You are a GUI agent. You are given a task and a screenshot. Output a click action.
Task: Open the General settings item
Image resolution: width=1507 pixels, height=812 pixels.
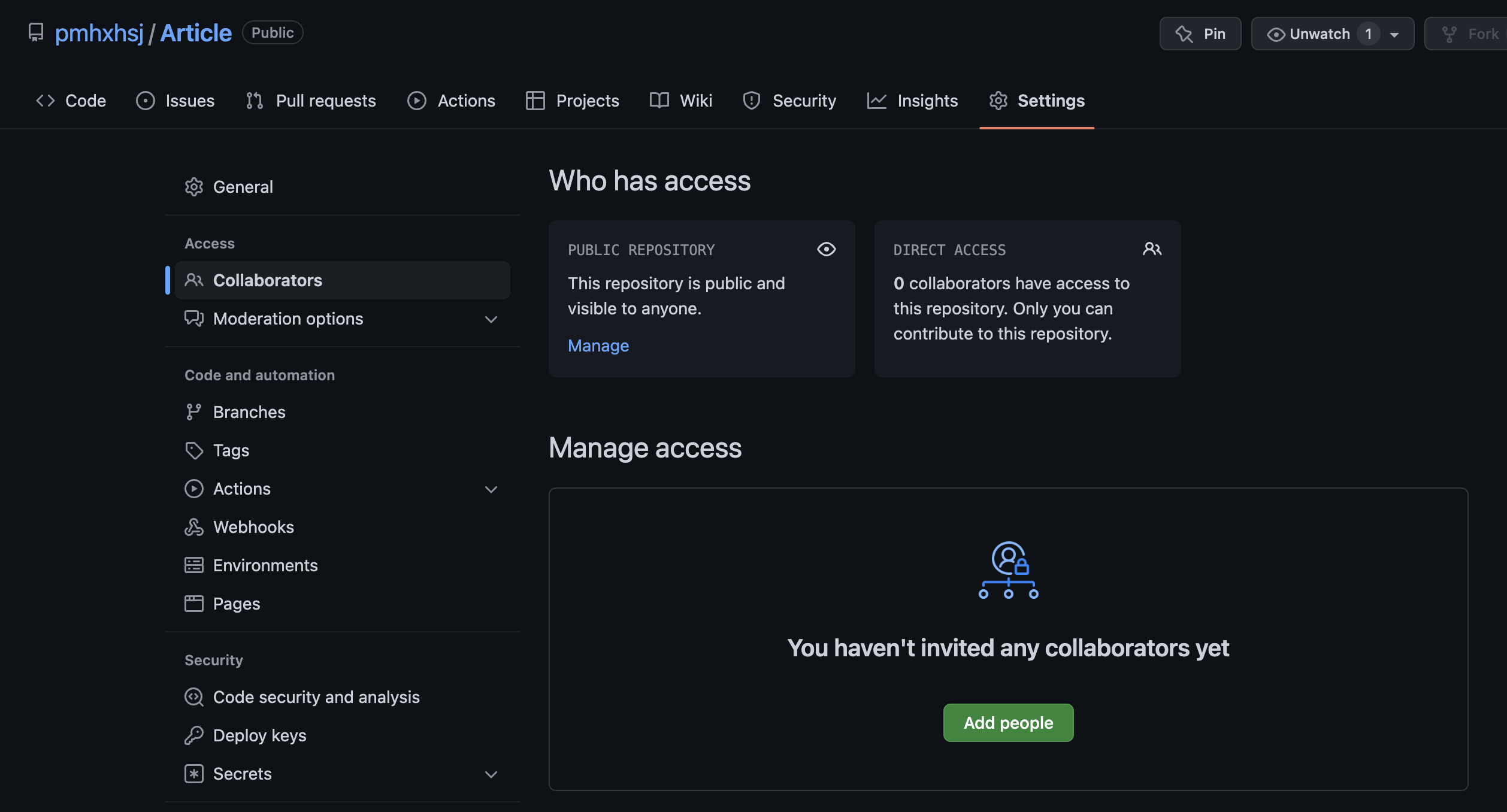[x=243, y=187]
